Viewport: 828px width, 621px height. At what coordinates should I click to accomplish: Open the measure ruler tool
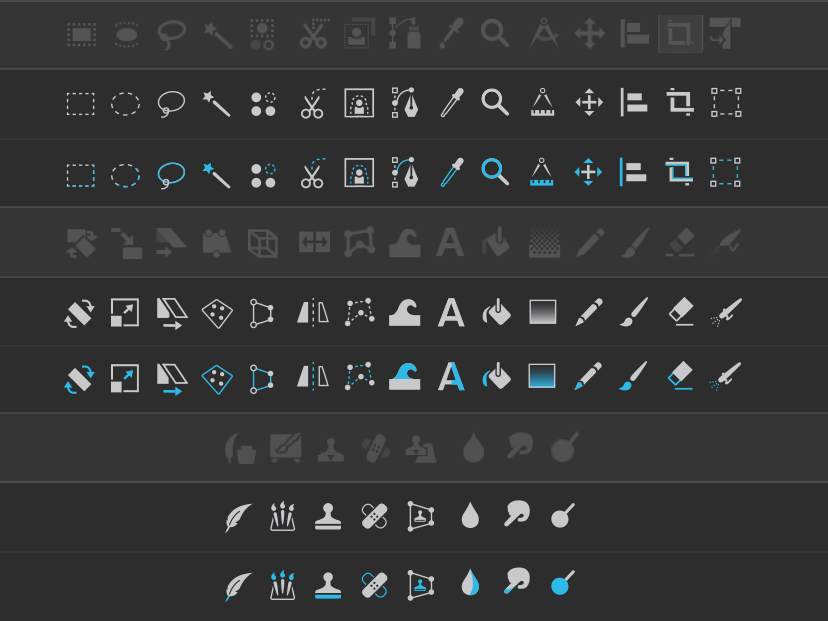[x=541, y=103]
